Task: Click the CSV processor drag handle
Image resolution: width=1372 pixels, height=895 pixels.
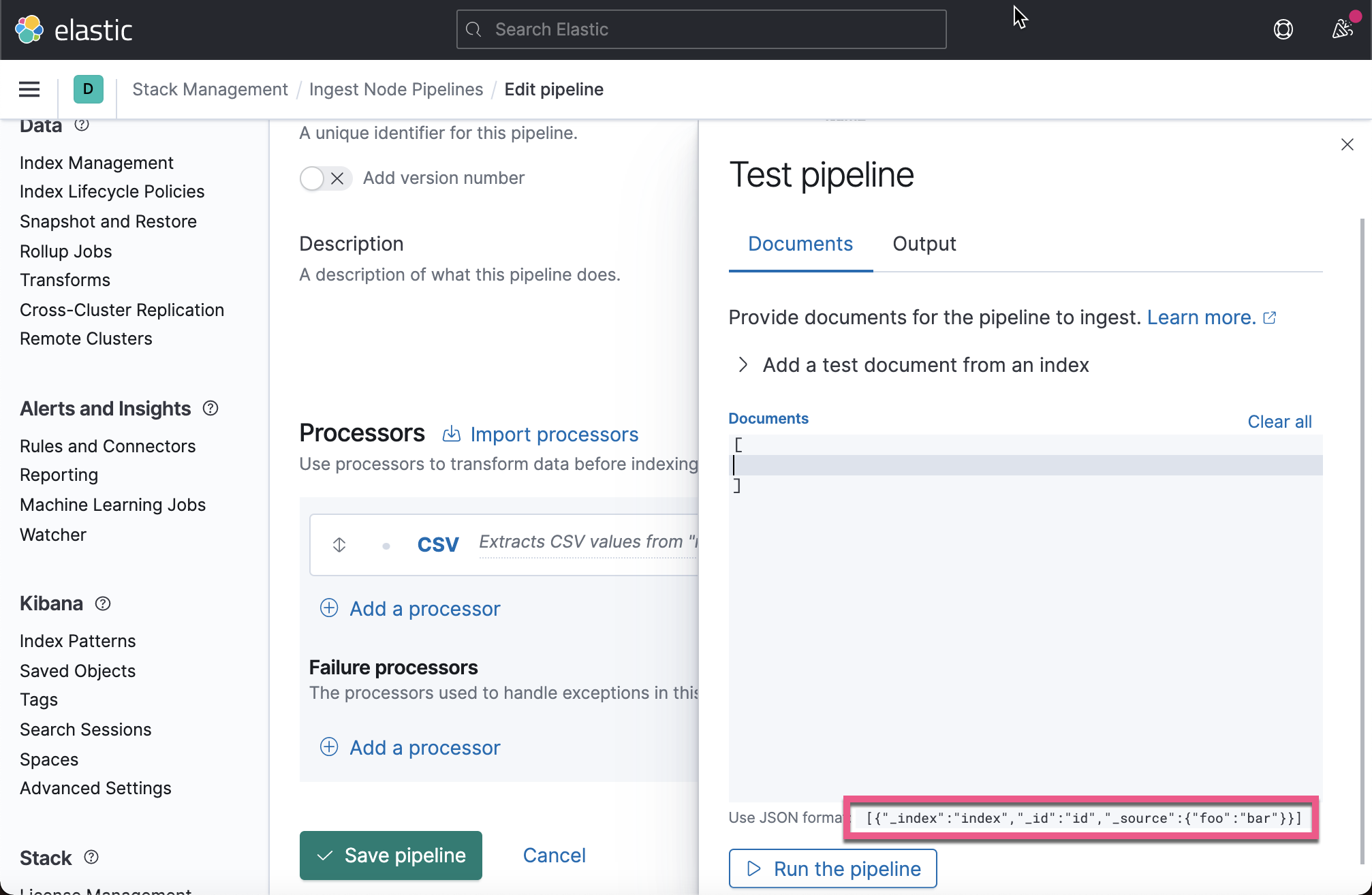Action: tap(339, 544)
